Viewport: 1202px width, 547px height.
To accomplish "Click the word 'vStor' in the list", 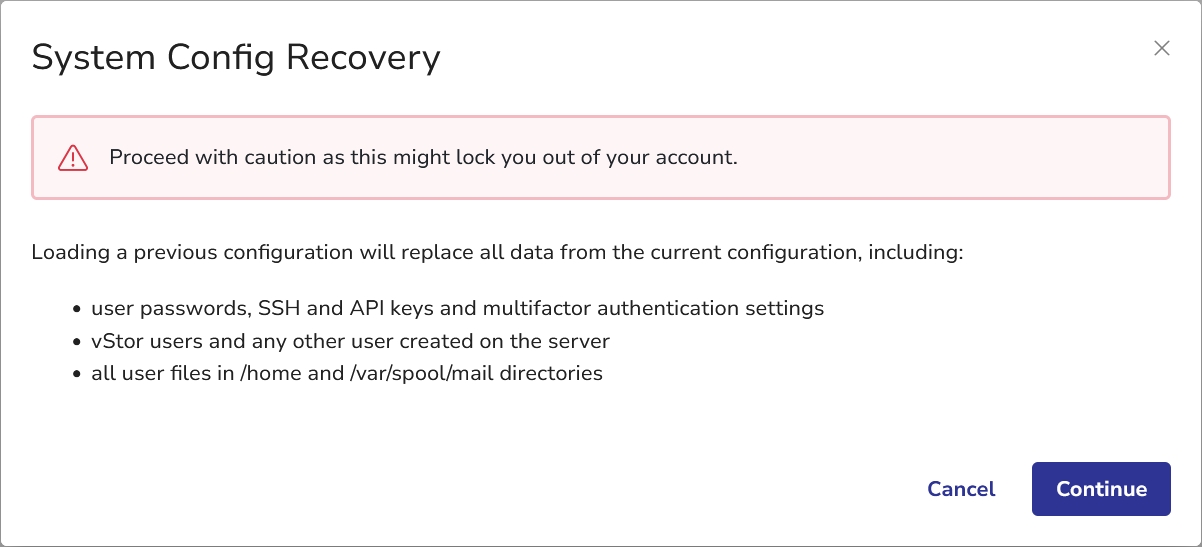I will 115,341.
